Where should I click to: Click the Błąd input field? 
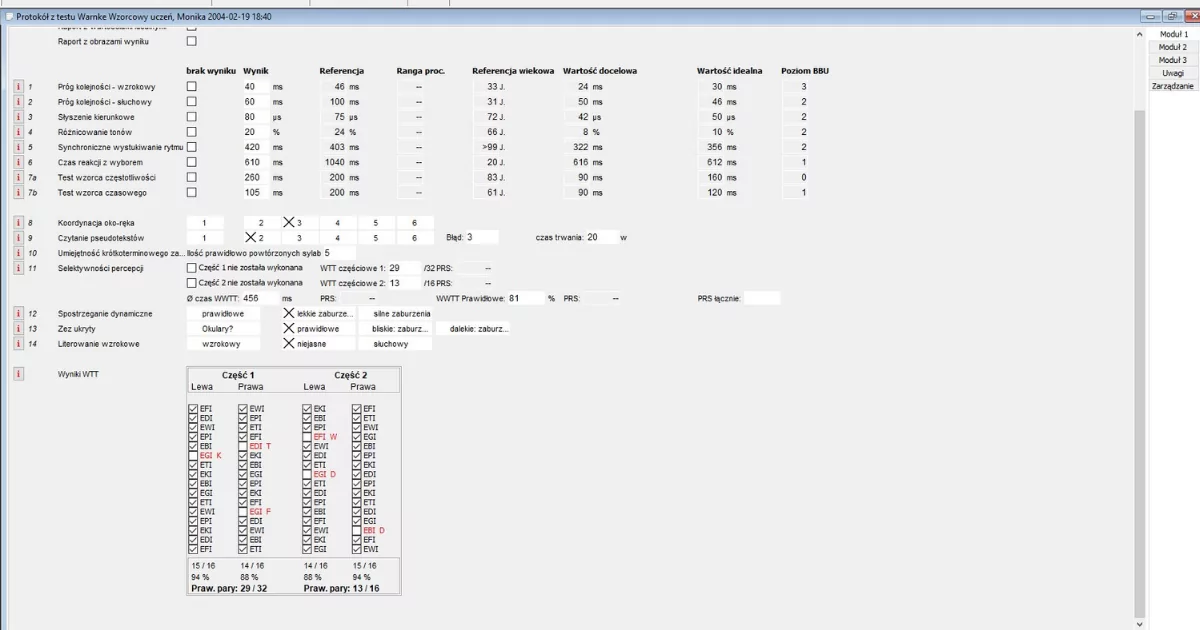coord(482,238)
